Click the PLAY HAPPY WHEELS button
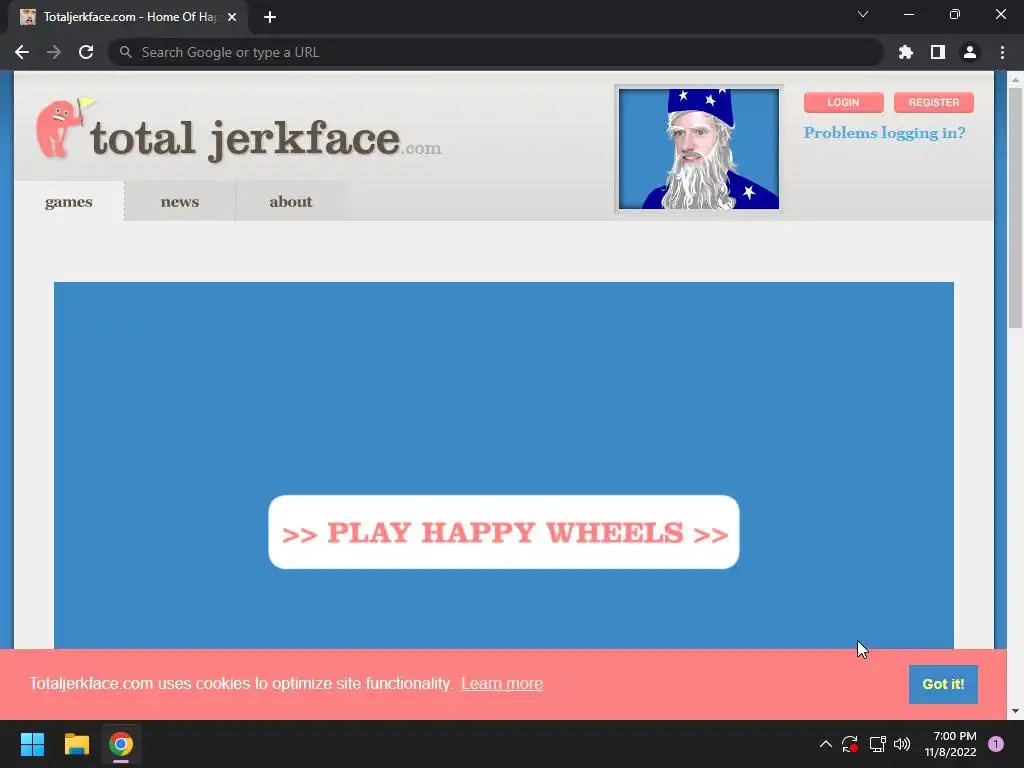Screen dimensions: 1024x768 pyautogui.click(x=504, y=532)
